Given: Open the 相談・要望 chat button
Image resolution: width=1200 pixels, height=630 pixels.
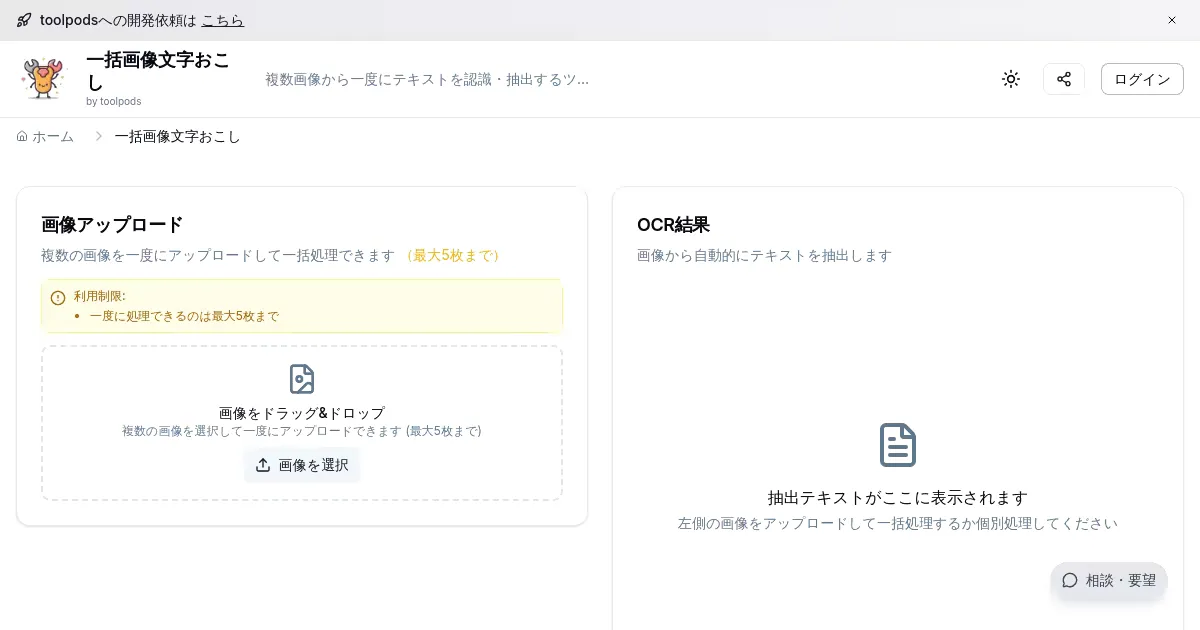Looking at the screenshot, I should pyautogui.click(x=1109, y=580).
